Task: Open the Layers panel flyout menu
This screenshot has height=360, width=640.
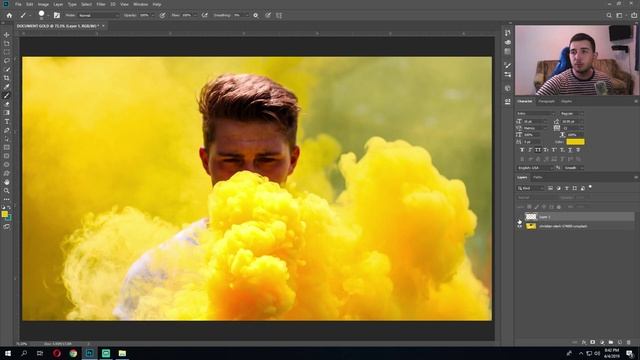Action: point(636,177)
